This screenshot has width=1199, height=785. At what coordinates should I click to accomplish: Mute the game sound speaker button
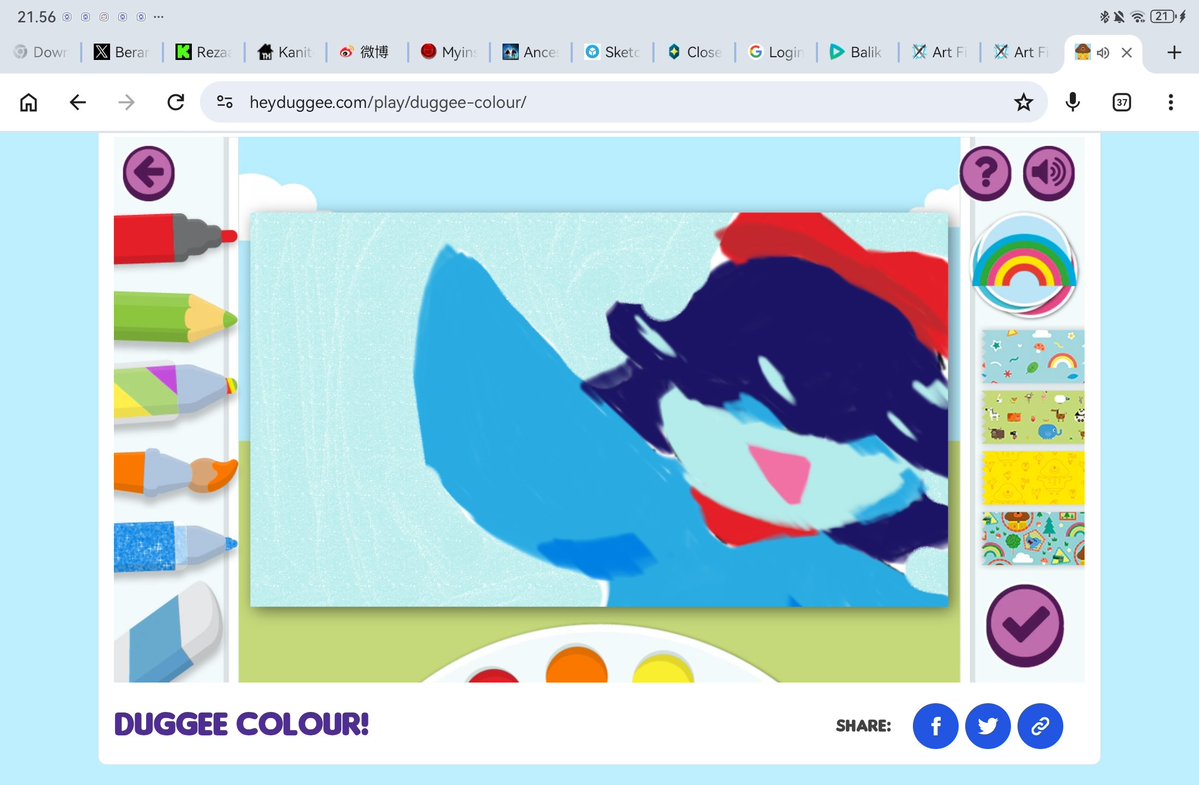click(1048, 174)
